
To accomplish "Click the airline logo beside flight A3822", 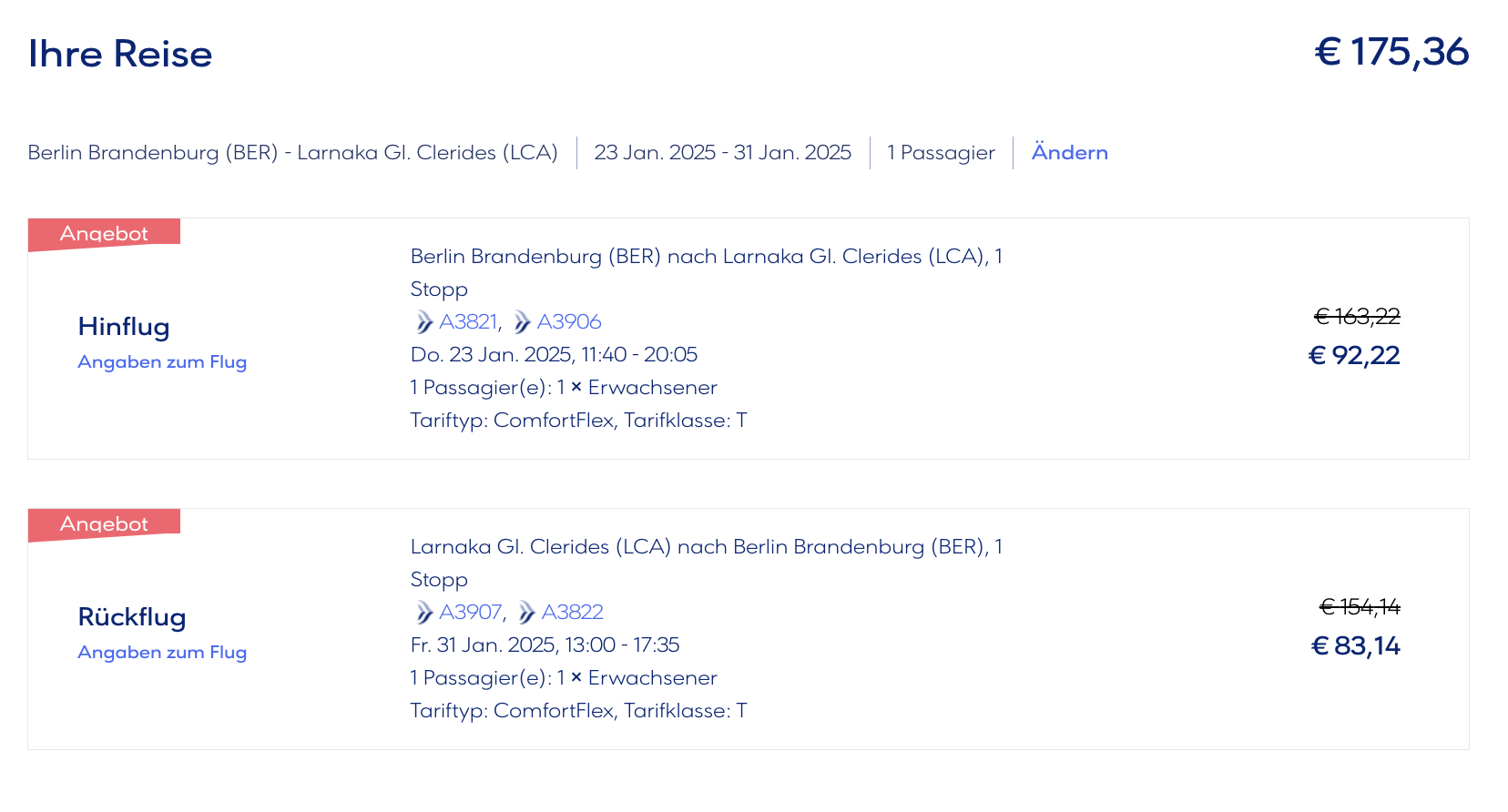I will click(526, 613).
